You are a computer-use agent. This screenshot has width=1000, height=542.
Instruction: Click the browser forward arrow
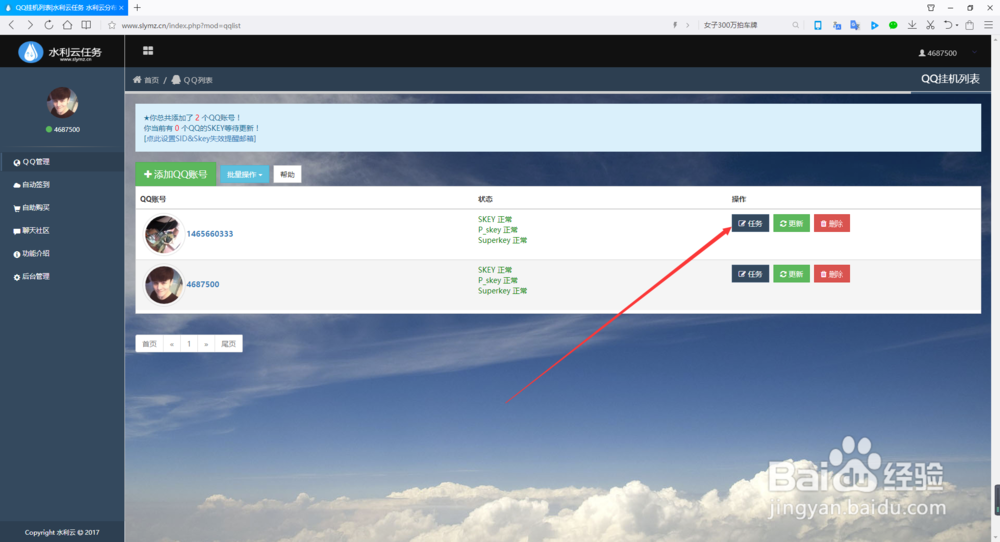pyautogui.click(x=30, y=25)
